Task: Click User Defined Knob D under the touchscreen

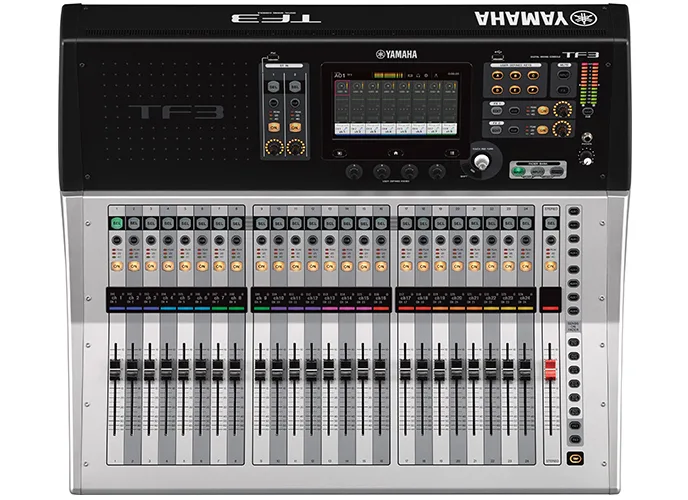Action: tap(437, 172)
